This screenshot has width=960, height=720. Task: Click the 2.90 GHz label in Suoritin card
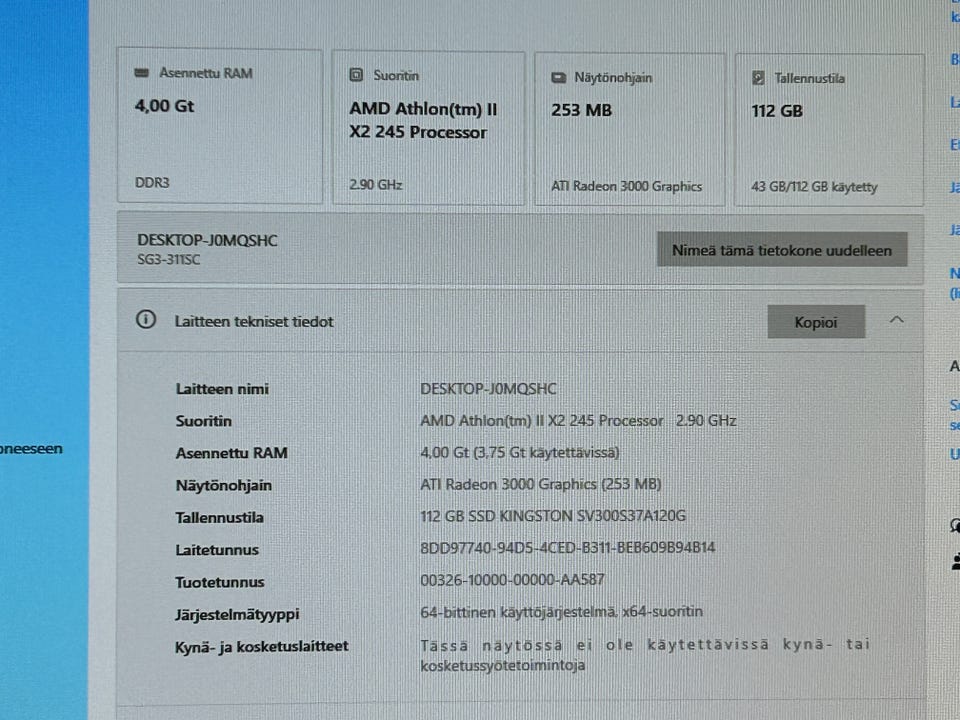click(x=375, y=184)
